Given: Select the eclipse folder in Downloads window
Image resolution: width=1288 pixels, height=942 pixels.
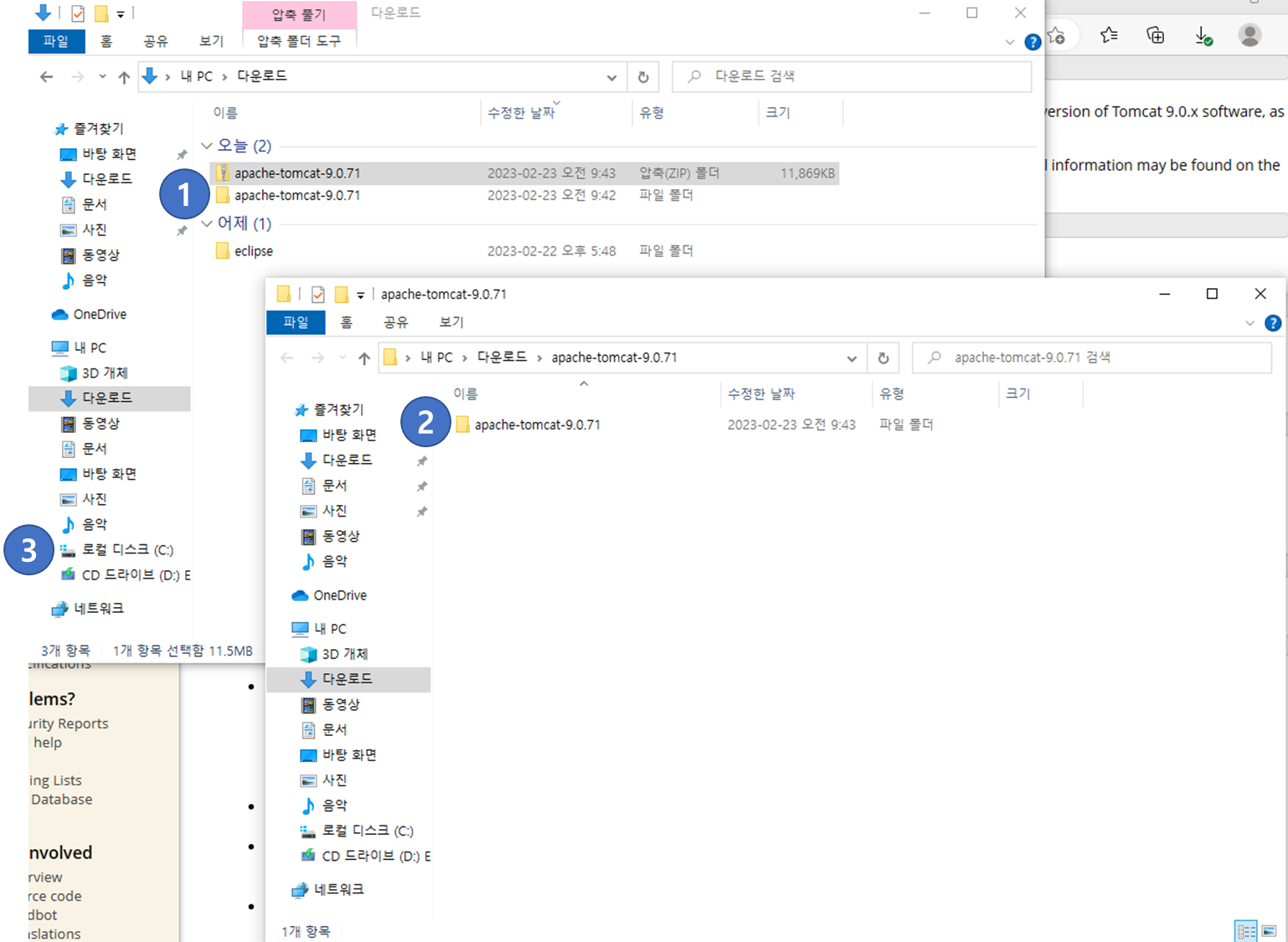Looking at the screenshot, I should pyautogui.click(x=524, y=251).
